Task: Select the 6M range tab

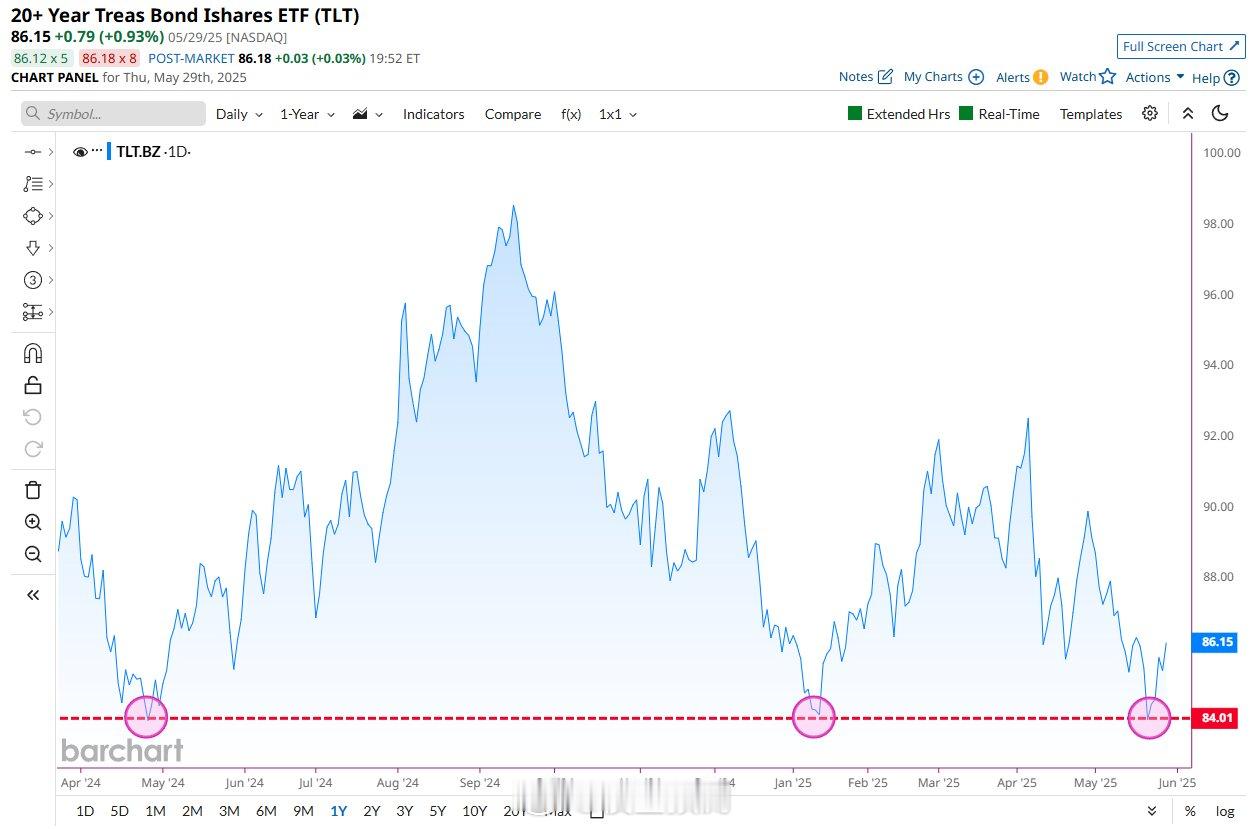Action: 266,811
